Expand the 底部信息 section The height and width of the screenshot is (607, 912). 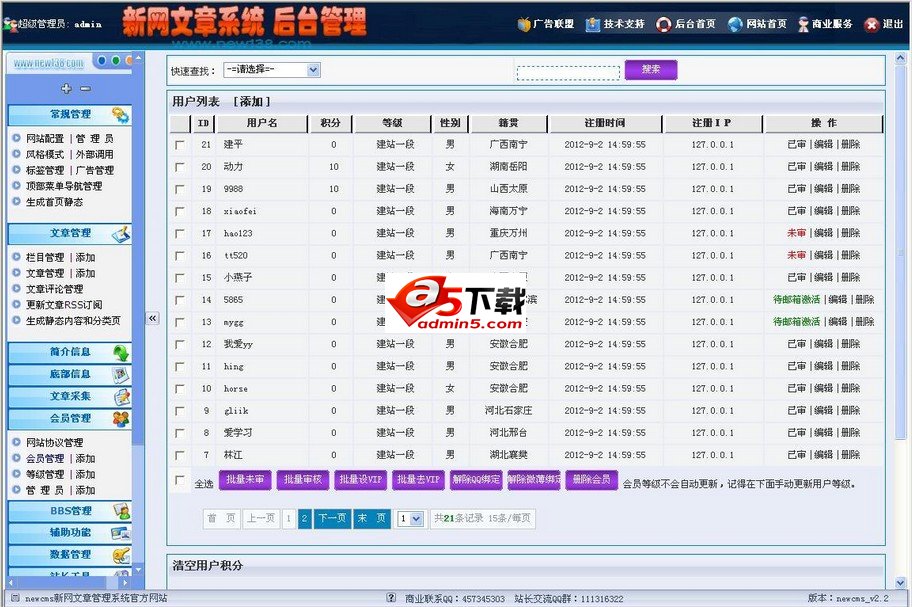click(70, 374)
